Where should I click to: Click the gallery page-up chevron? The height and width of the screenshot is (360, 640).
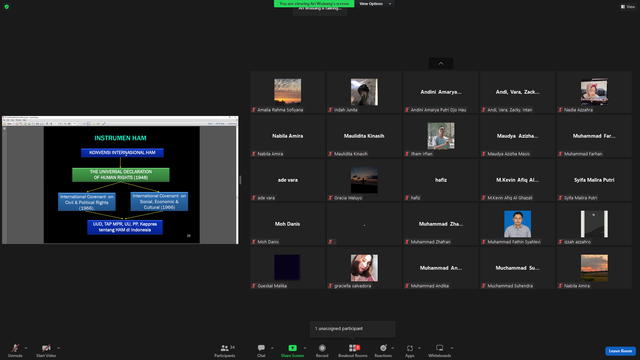(441, 63)
